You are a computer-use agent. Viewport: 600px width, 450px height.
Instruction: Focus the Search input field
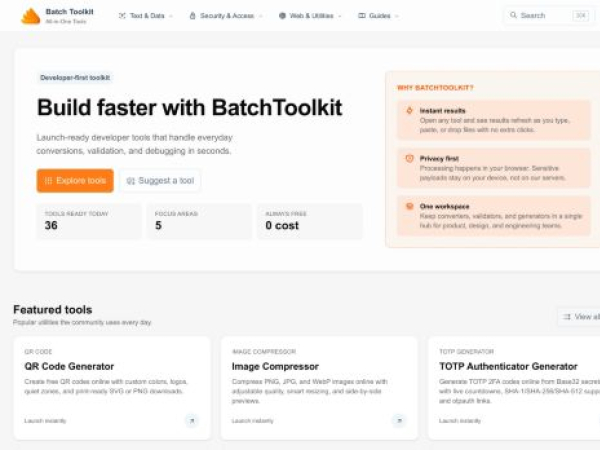[x=549, y=15]
